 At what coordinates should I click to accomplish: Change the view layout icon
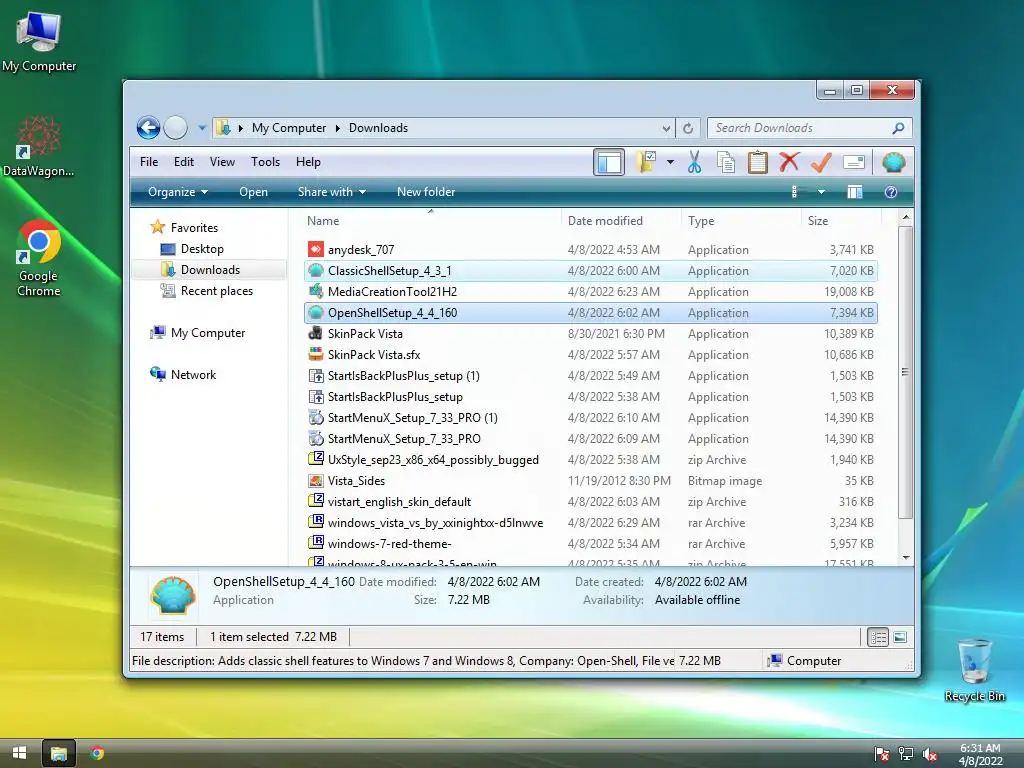(x=794, y=192)
